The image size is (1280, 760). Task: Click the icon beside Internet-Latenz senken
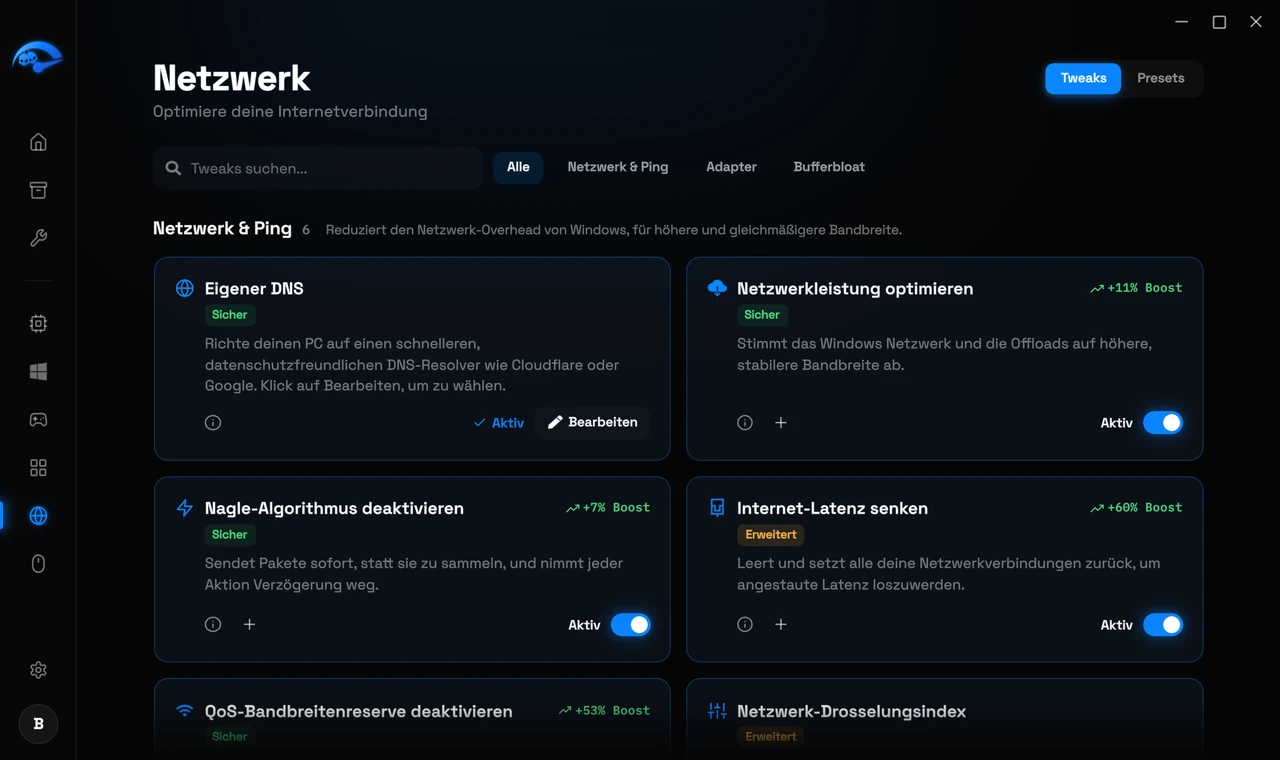717,508
